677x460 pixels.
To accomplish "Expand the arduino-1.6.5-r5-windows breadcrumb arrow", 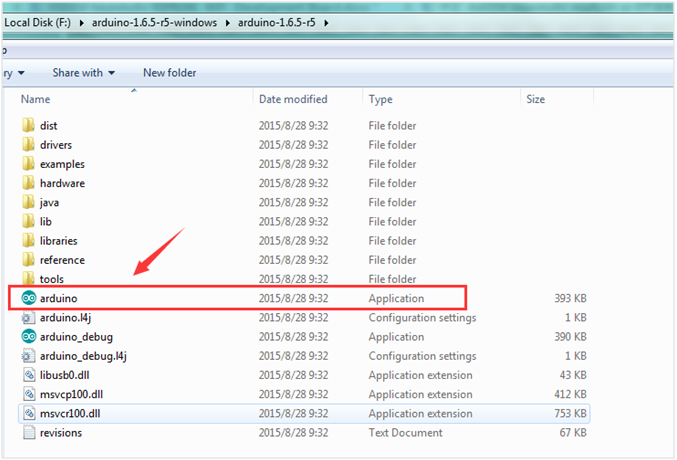I will pos(228,23).
